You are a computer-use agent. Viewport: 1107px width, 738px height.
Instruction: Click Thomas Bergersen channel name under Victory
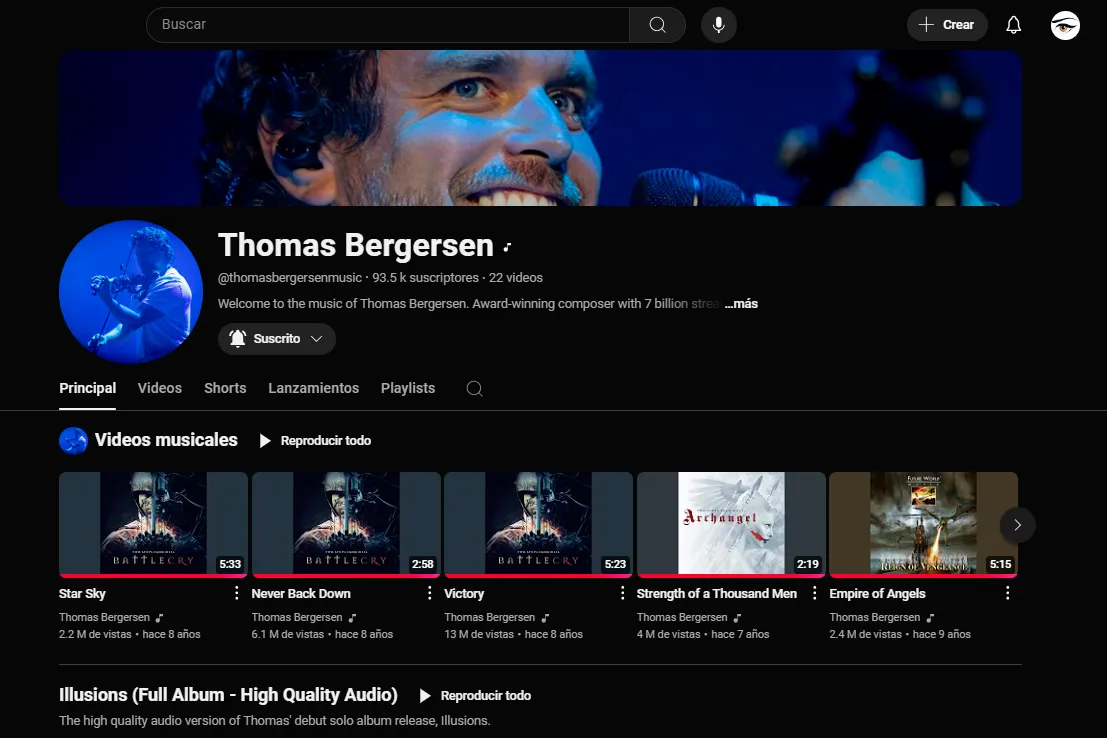click(x=489, y=617)
